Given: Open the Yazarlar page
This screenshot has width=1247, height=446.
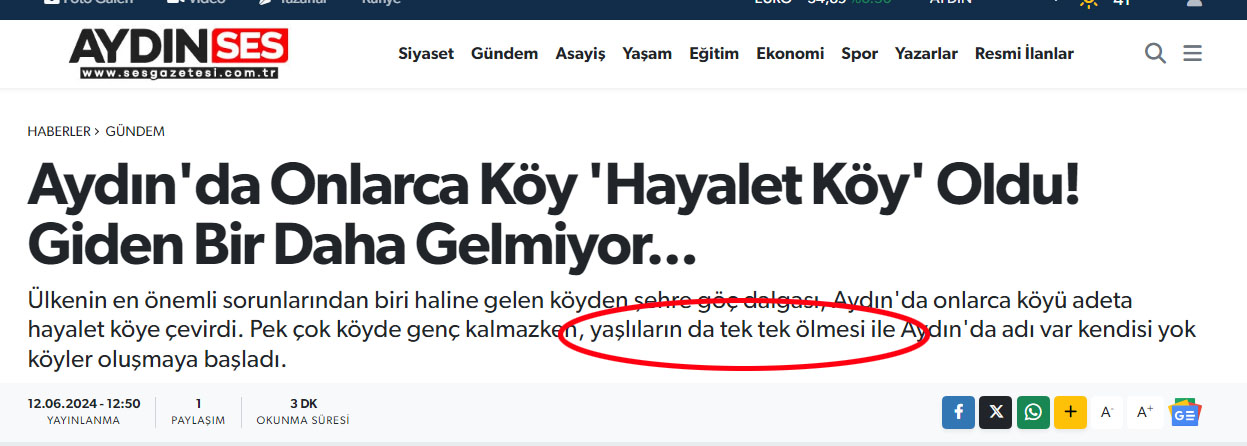Looking at the screenshot, I should 926,54.
